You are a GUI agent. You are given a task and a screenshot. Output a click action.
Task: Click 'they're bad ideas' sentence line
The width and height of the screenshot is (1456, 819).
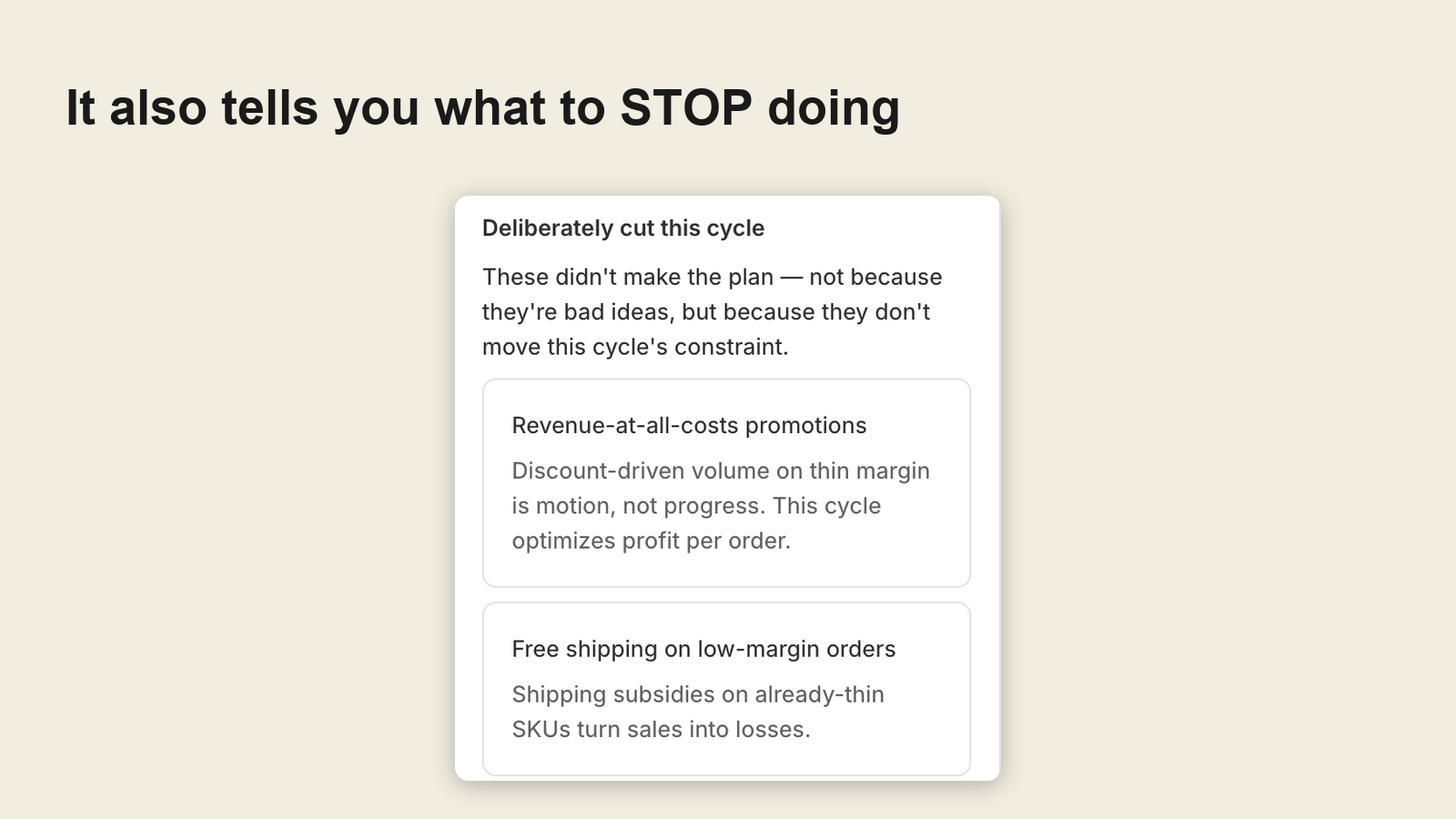click(x=706, y=312)
